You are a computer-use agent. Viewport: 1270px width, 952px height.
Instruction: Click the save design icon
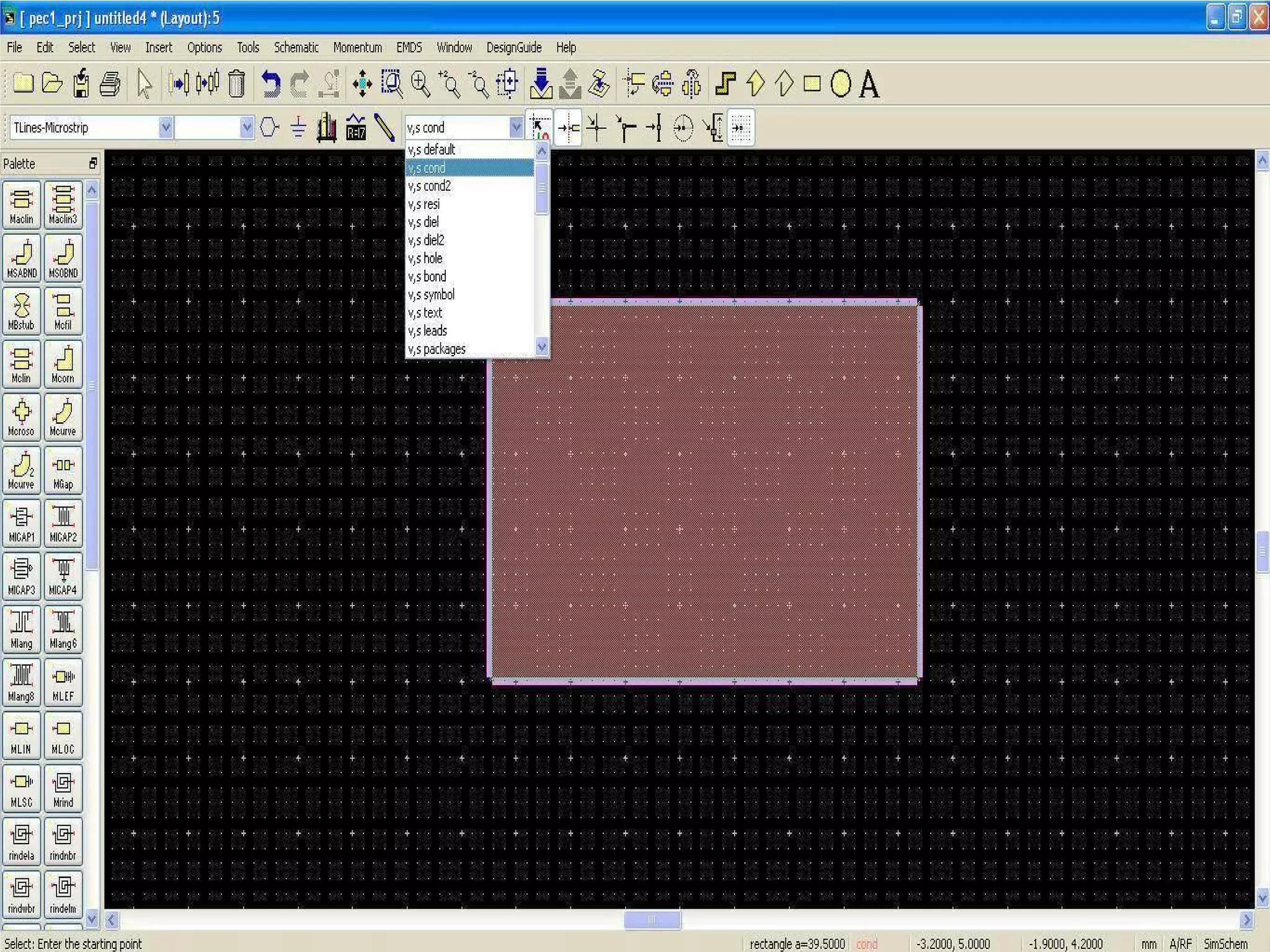click(x=81, y=84)
